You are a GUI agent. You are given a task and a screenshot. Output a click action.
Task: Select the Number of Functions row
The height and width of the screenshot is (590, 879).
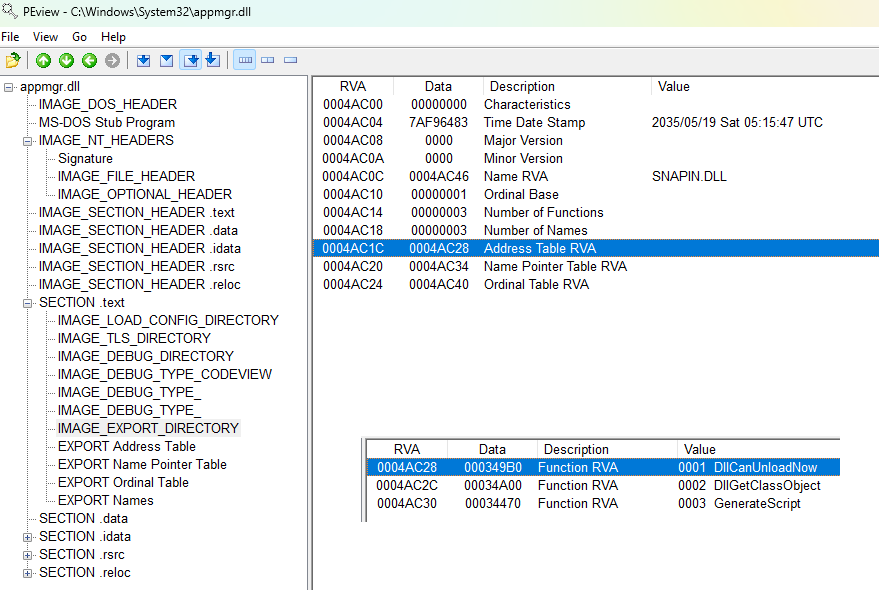(596, 213)
